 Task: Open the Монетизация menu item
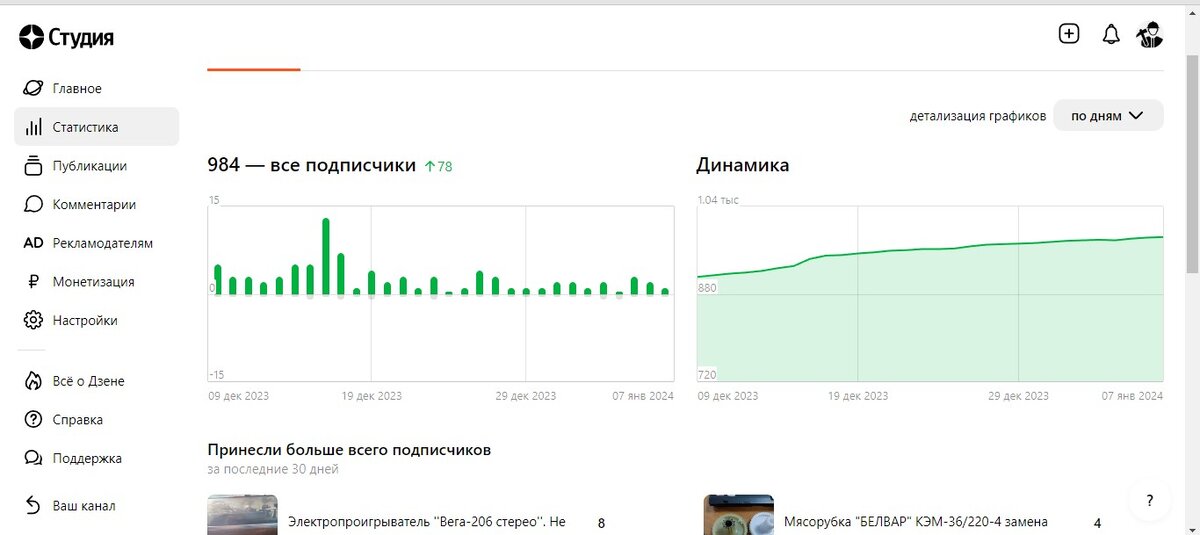coord(93,282)
